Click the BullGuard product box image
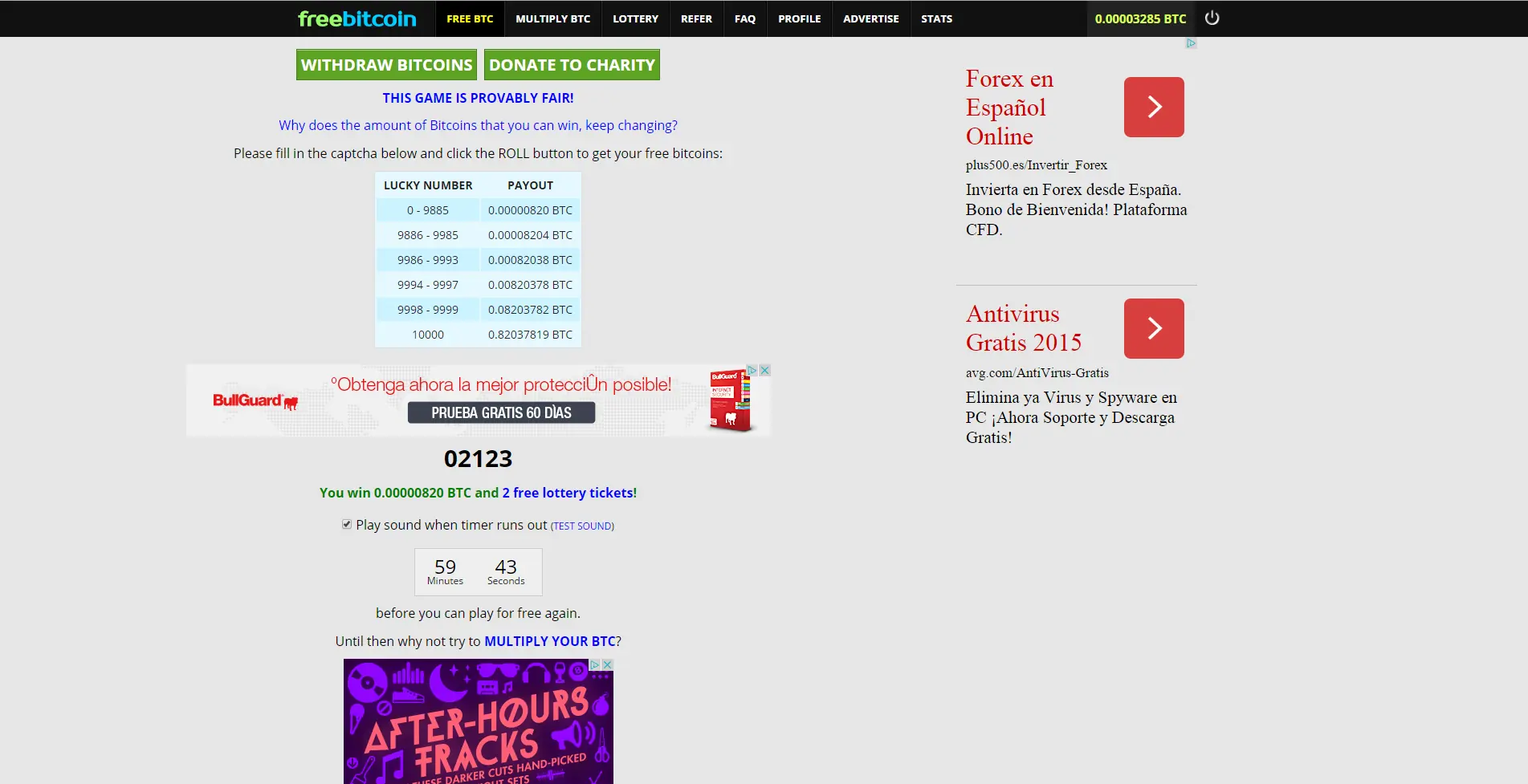 tap(730, 400)
